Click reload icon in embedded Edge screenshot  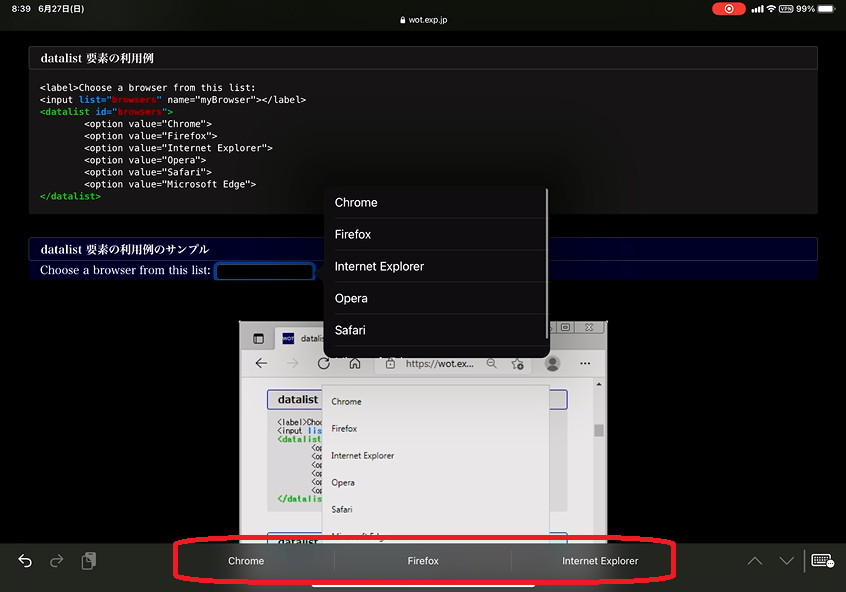point(324,363)
